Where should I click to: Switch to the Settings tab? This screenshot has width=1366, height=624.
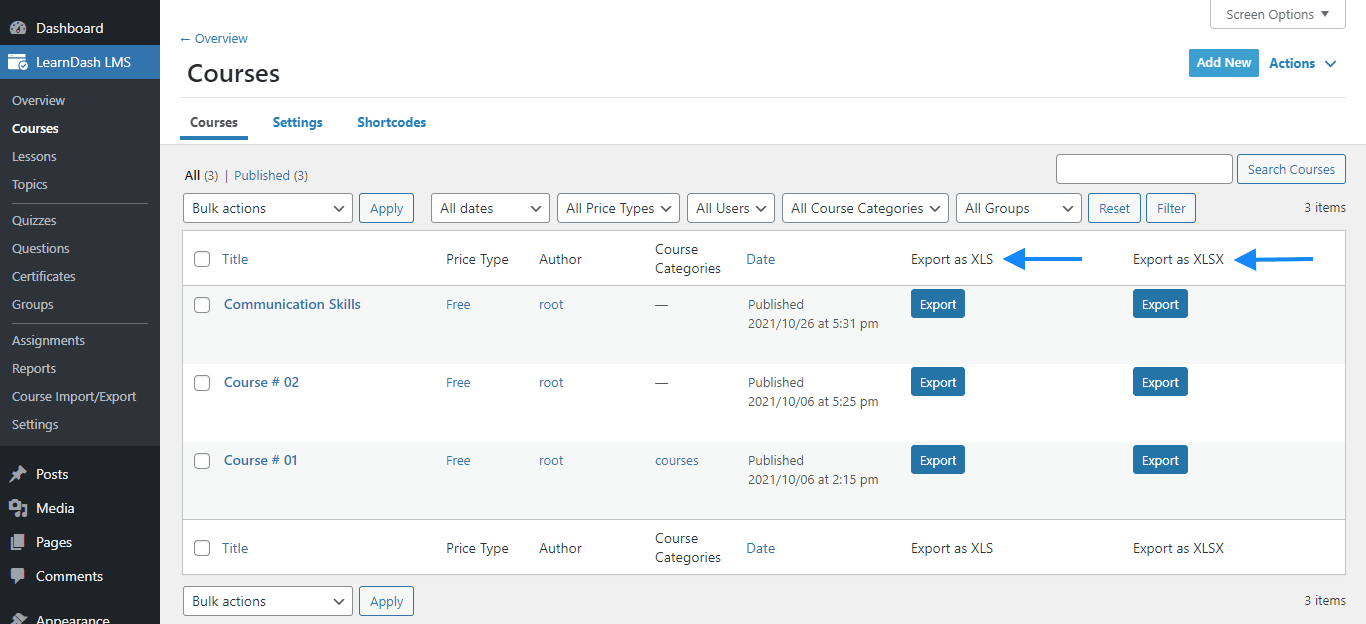[297, 123]
